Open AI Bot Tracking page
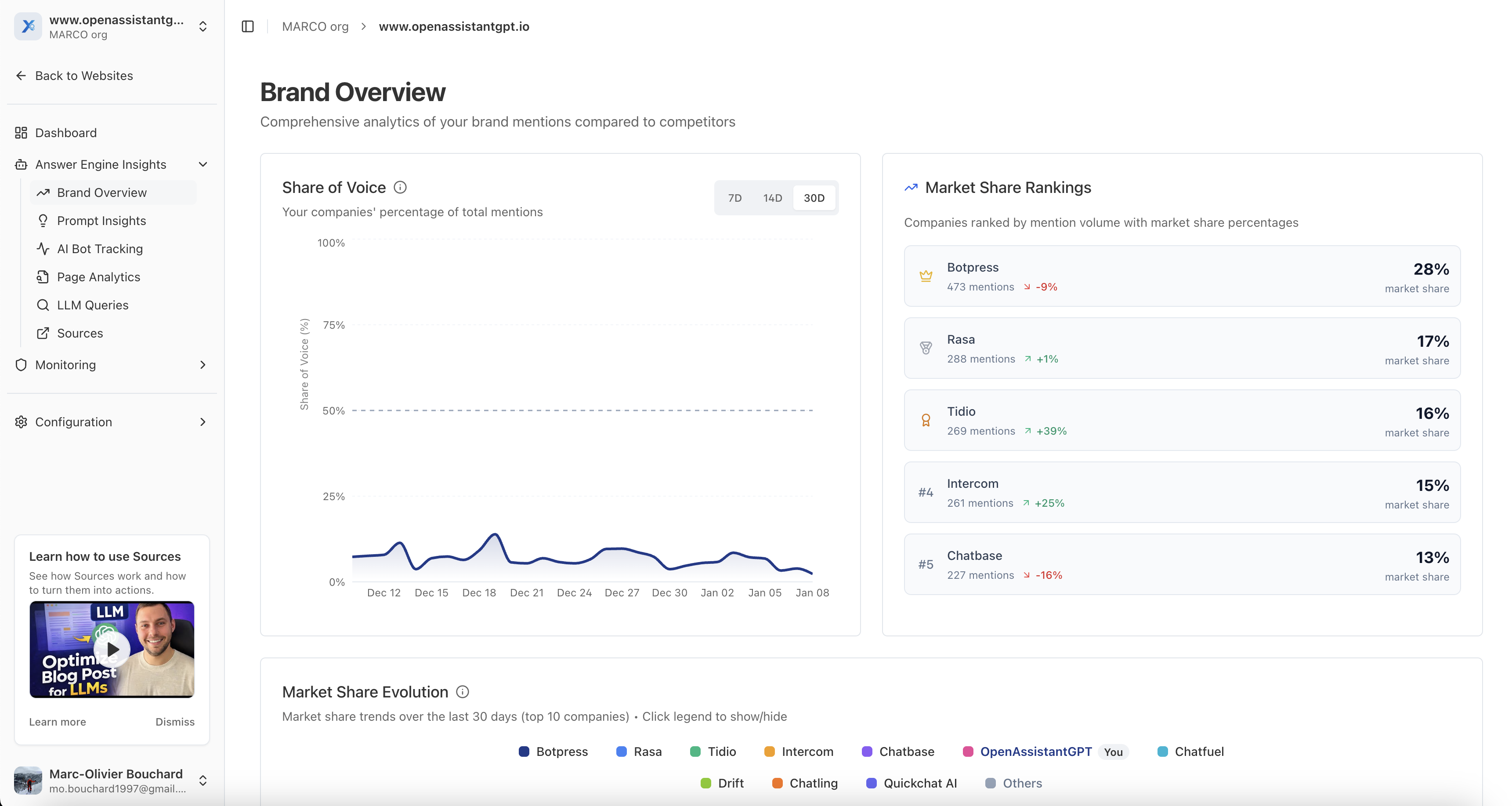Image resolution: width=1512 pixels, height=806 pixels. click(100, 249)
